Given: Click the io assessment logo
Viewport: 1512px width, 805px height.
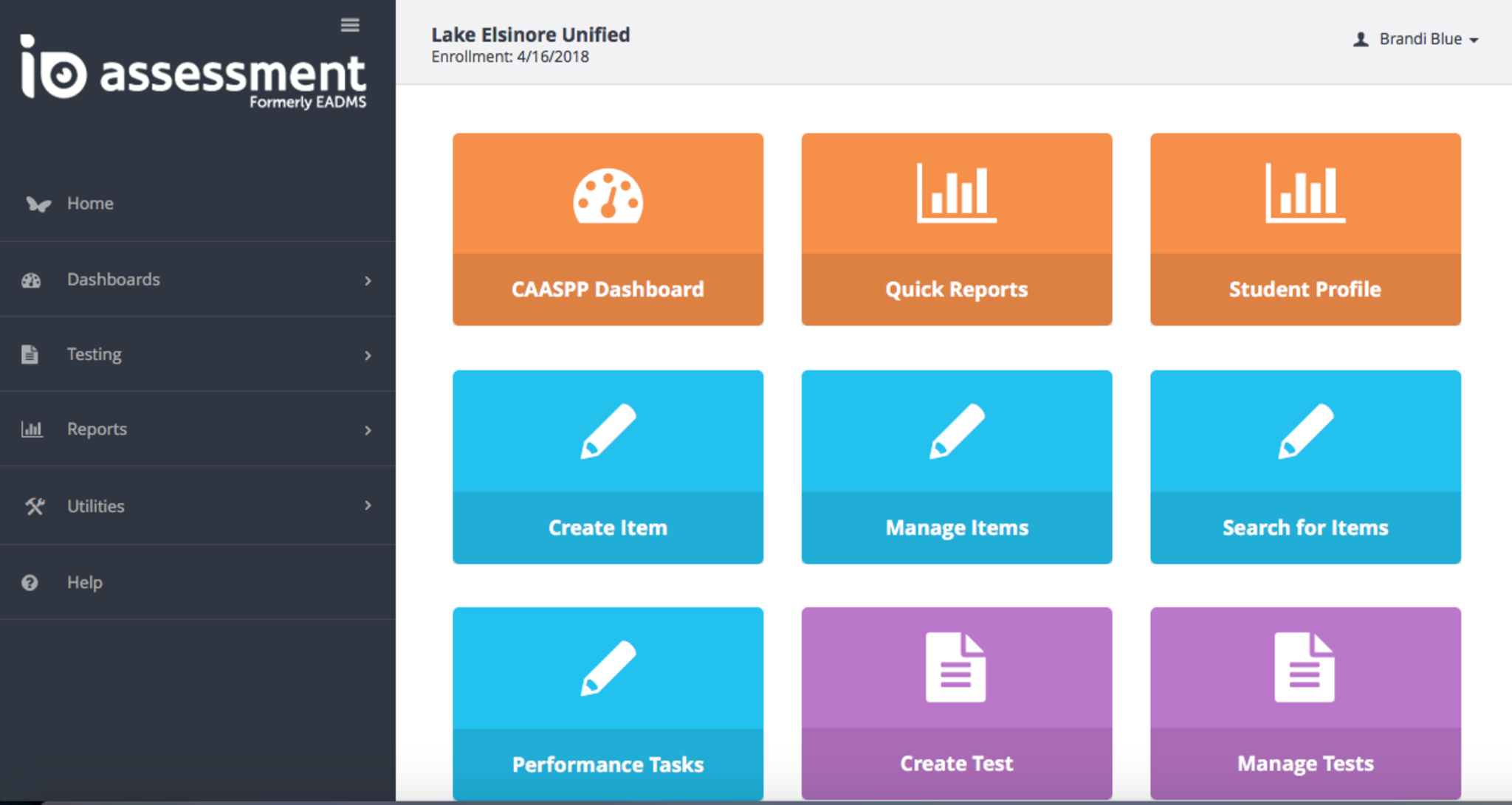Looking at the screenshot, I should click(x=193, y=72).
